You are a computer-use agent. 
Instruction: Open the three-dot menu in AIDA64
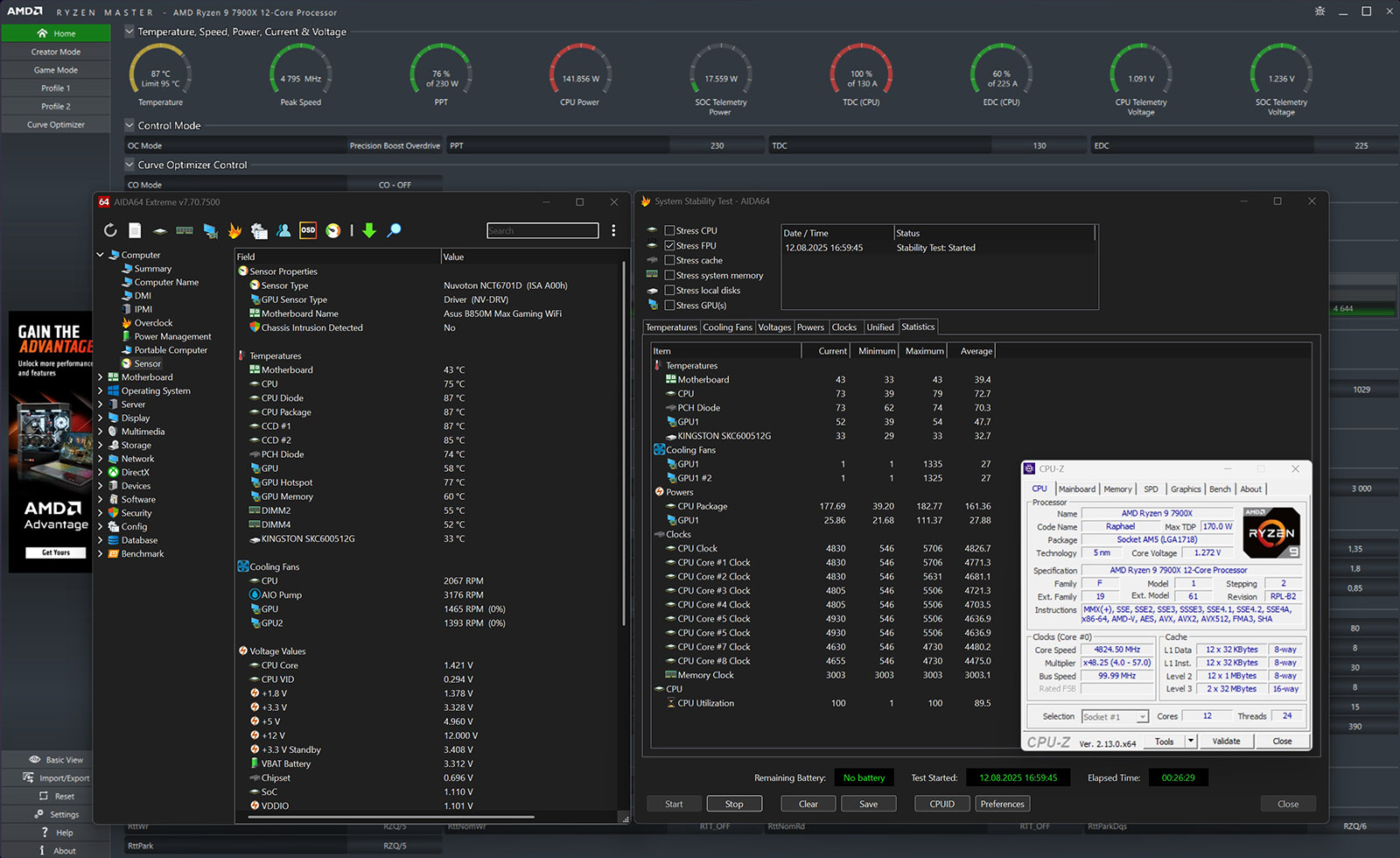pos(613,230)
